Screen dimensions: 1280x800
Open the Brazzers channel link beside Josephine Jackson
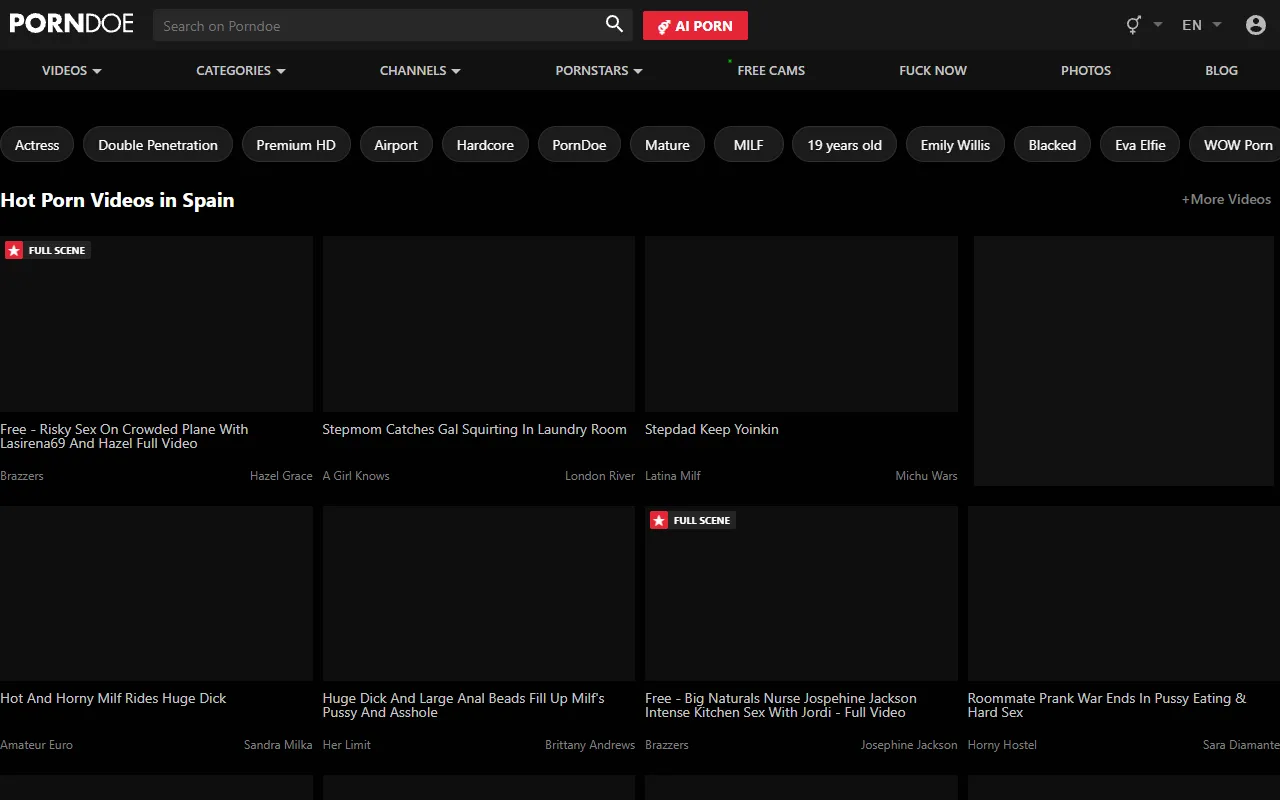667,745
